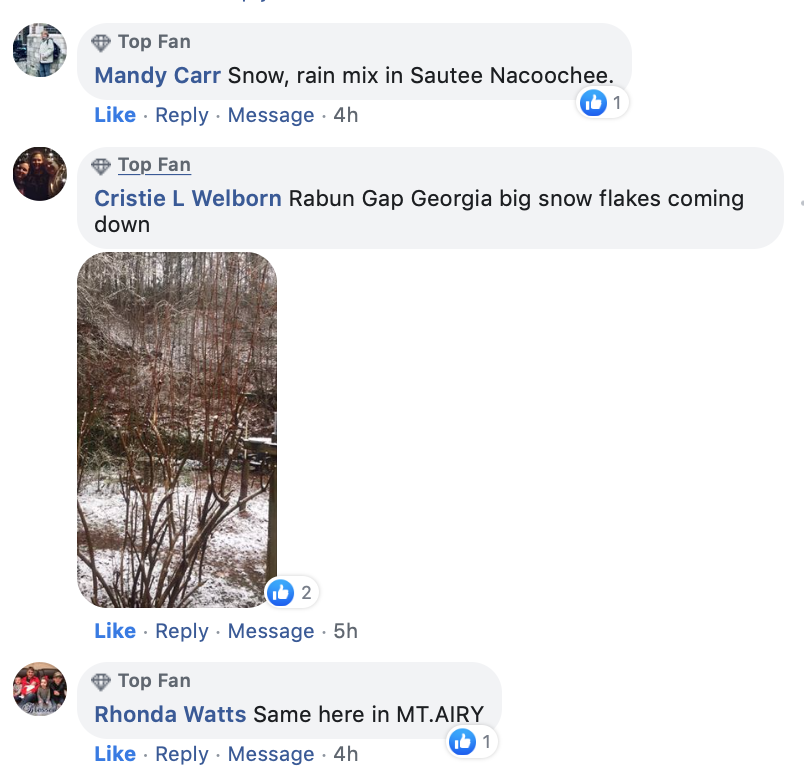Screen dimensions: 804x778
Task: Open Rhonda Watts' profile avatar
Action: coord(40,689)
